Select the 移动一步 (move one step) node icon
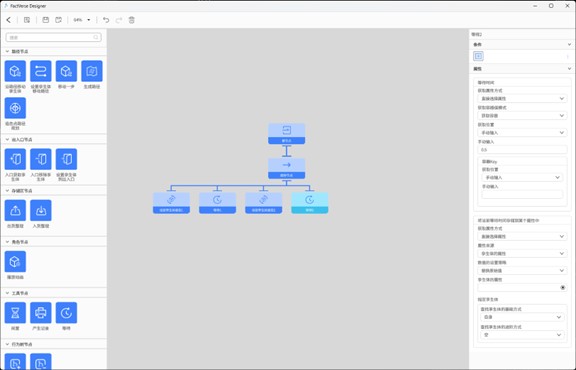Image resolution: width=576 pixels, height=370 pixels. [66, 71]
